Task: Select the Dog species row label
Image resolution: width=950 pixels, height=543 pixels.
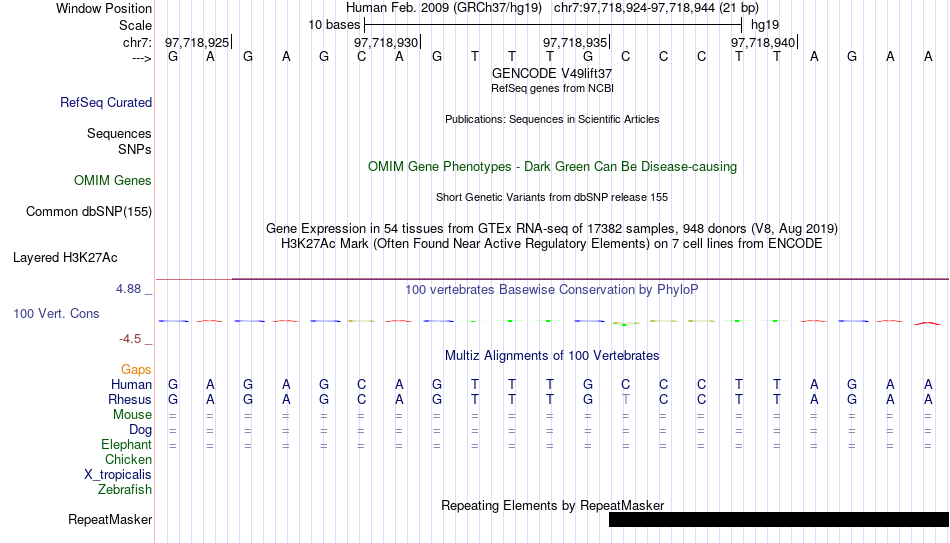Action: 140,430
